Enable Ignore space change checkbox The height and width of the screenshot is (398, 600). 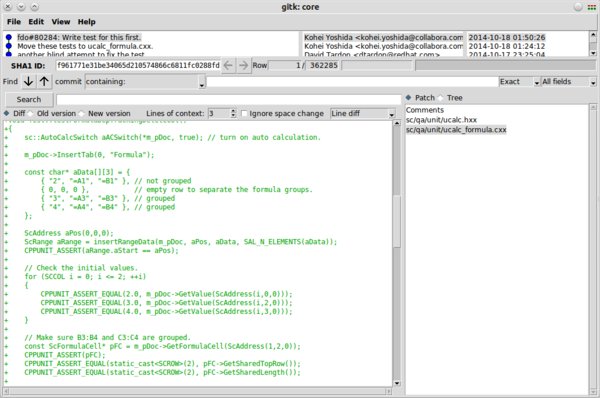[x=244, y=114]
